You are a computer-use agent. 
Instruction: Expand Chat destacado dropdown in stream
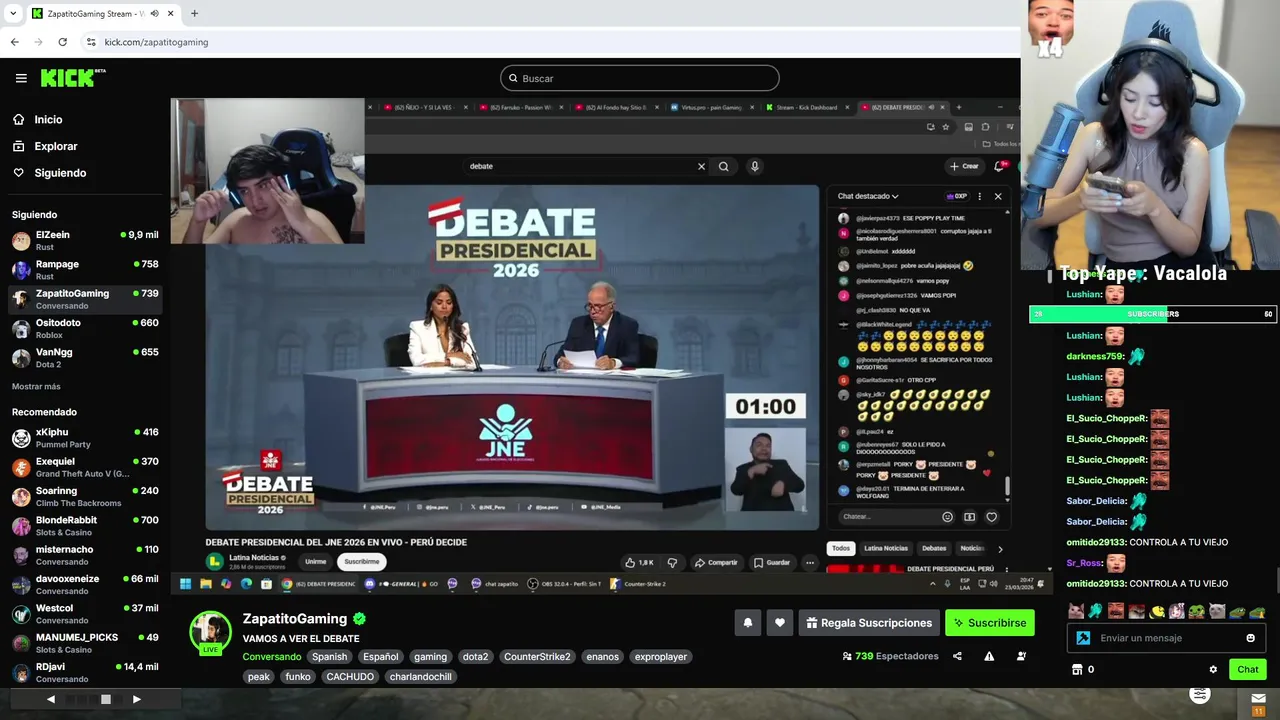(868, 196)
